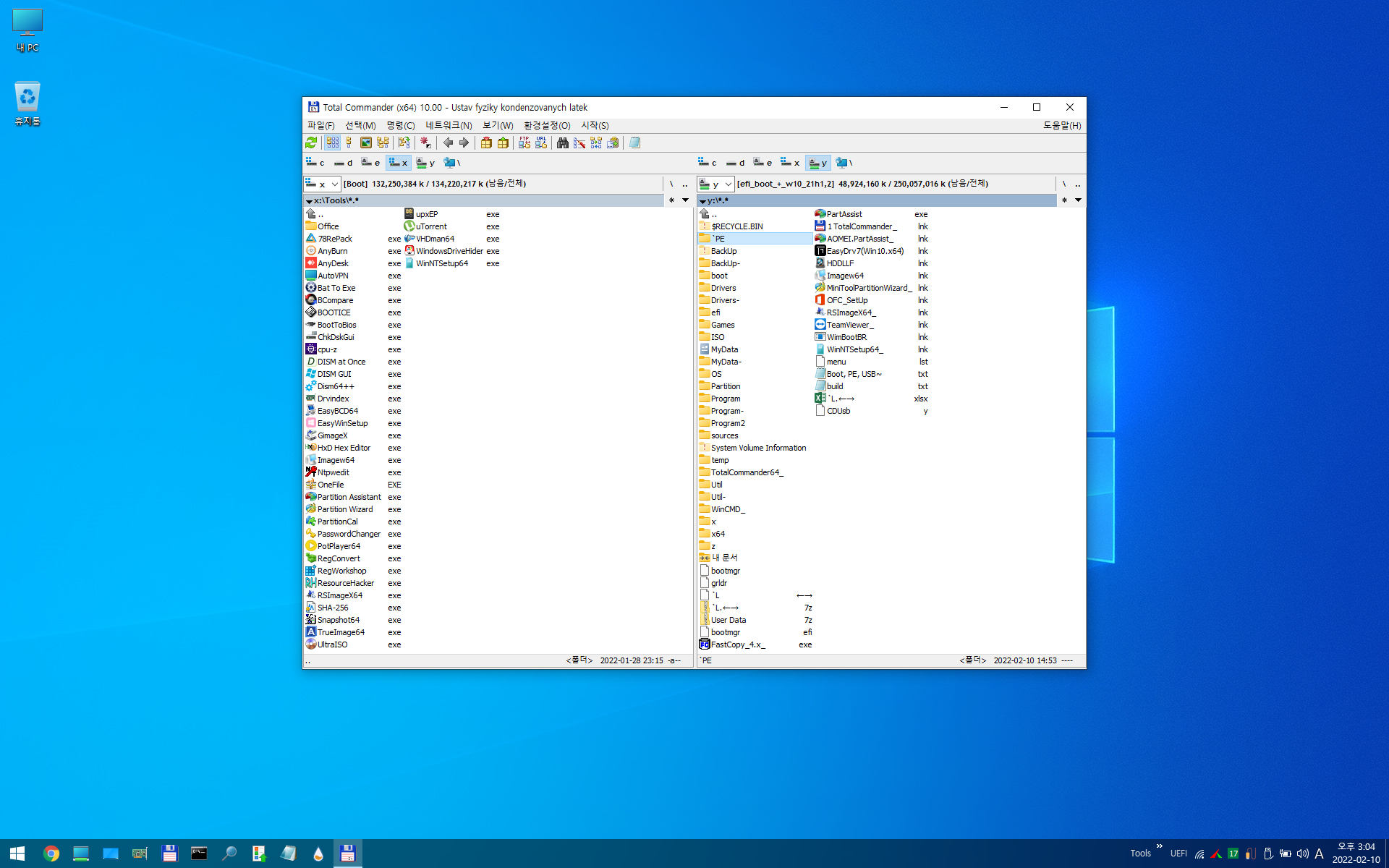Viewport: 1389px width, 868px height.
Task: Click the binoculars Search files icon
Action: click(562, 143)
